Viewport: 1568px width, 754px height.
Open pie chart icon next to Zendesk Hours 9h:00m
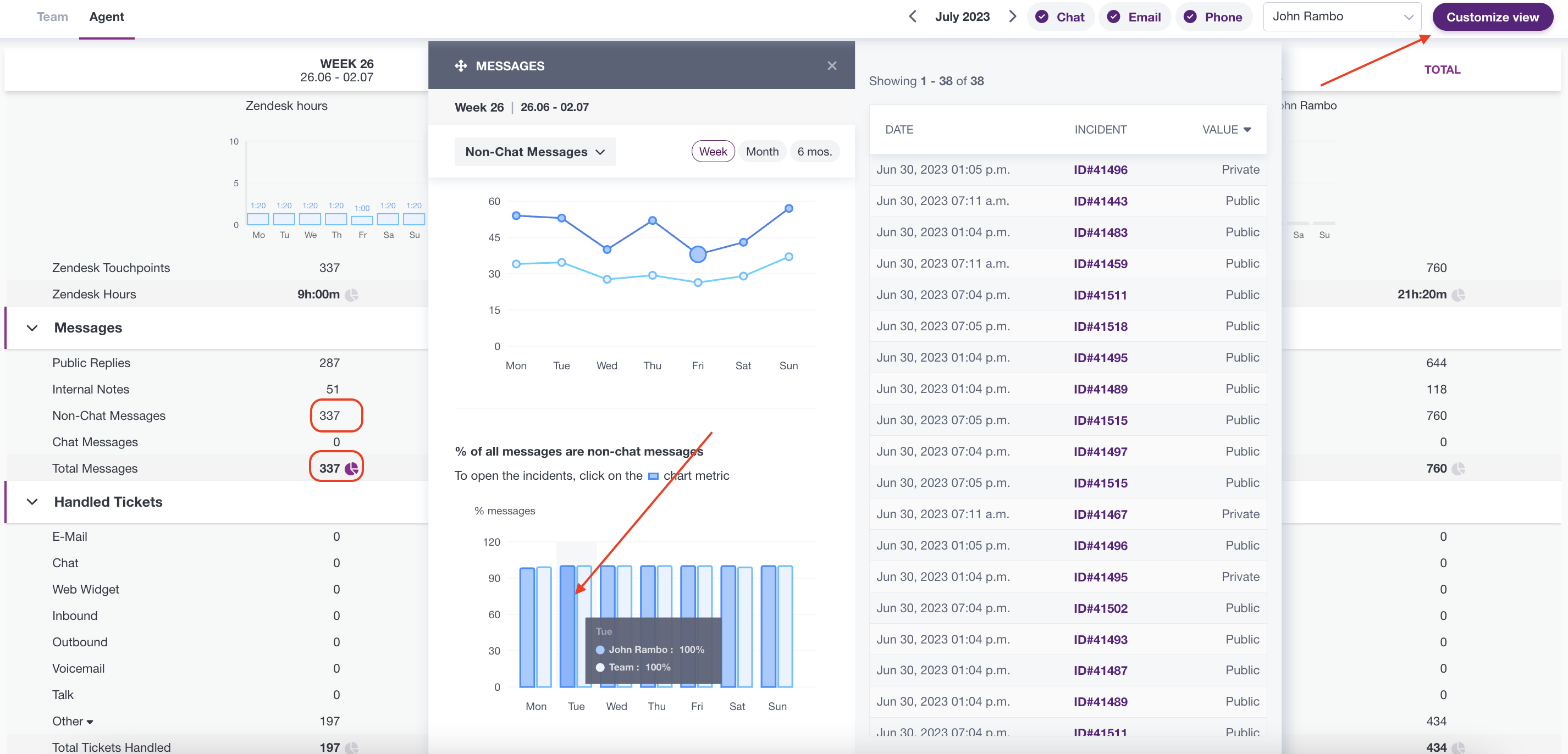point(352,295)
